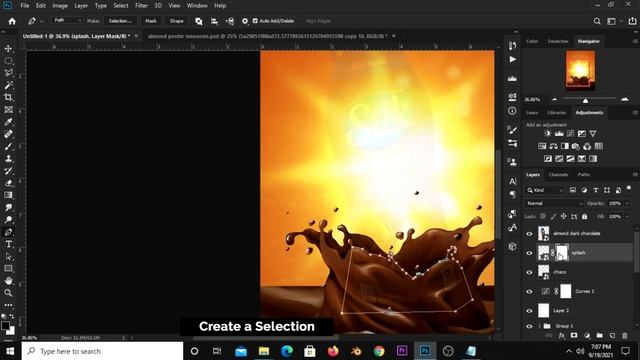
Task: Select the Clone Stamp tool
Action: tap(8, 158)
